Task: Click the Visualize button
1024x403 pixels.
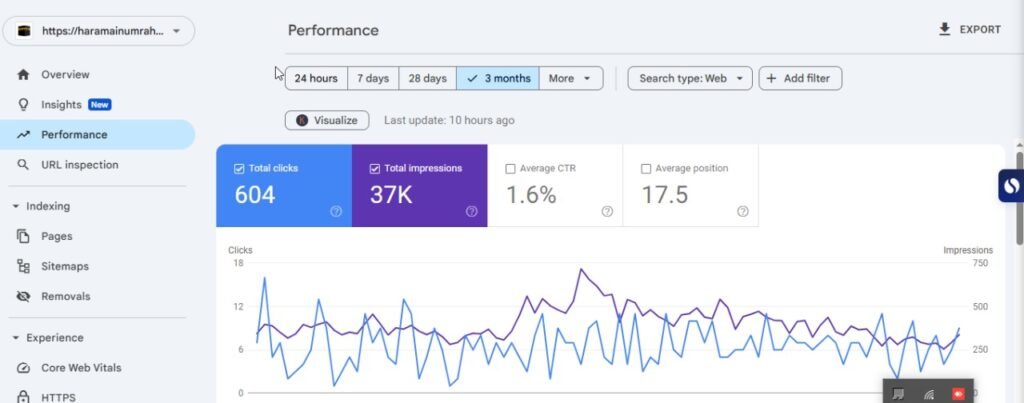Action: tap(326, 120)
